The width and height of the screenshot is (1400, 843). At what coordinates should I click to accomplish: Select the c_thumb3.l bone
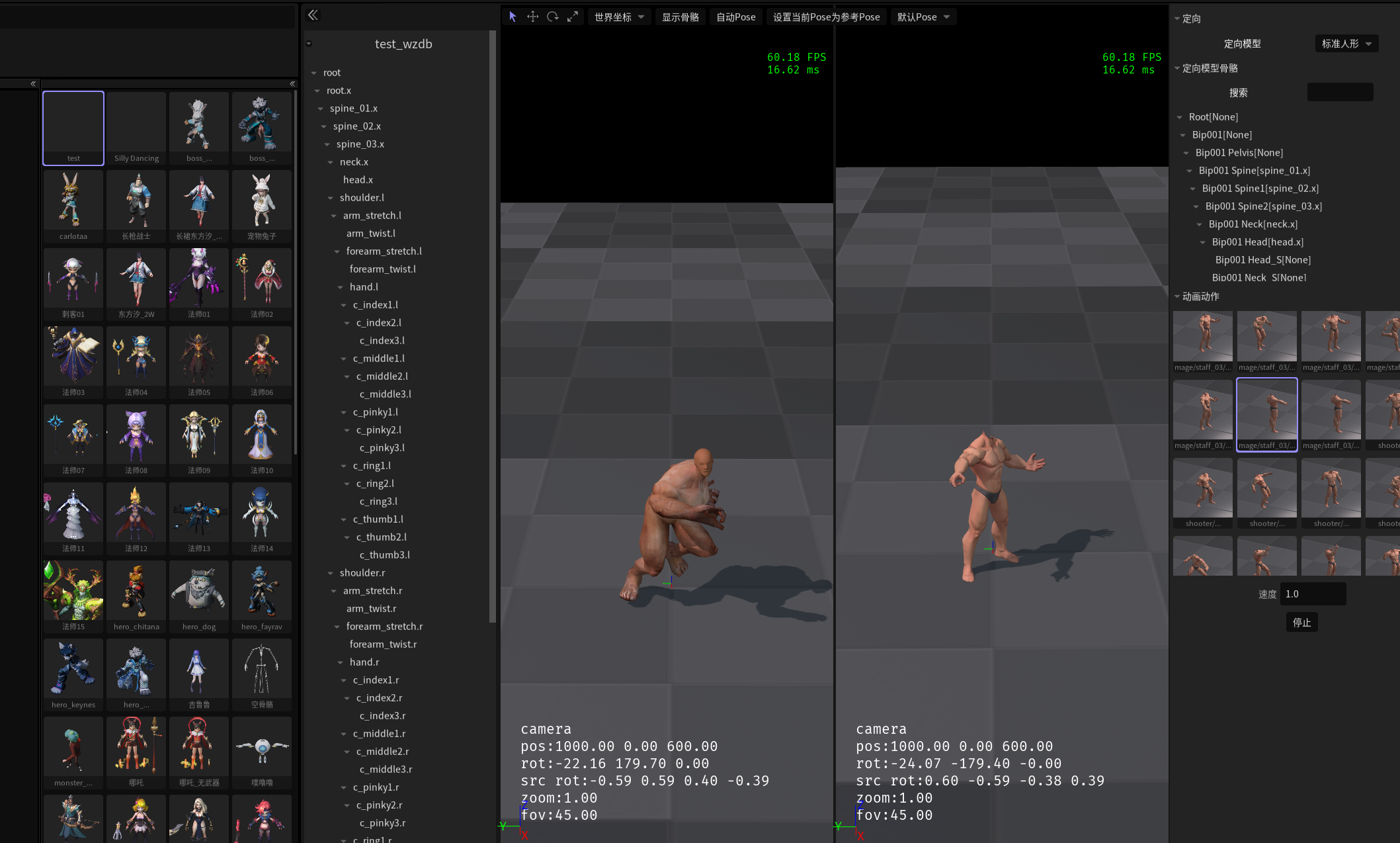tap(385, 555)
